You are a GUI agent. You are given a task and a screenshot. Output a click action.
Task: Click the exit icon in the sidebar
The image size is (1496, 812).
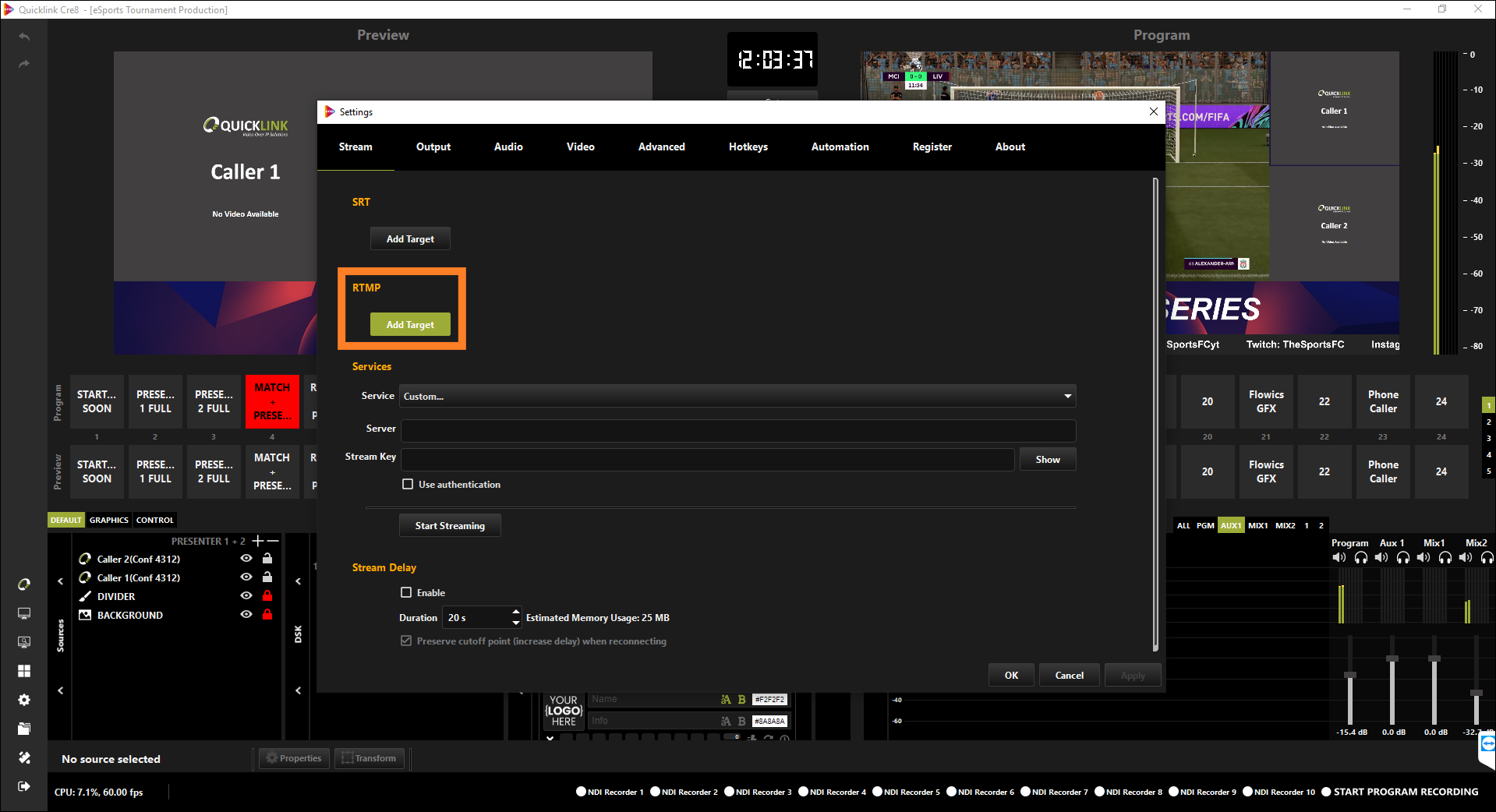24,786
